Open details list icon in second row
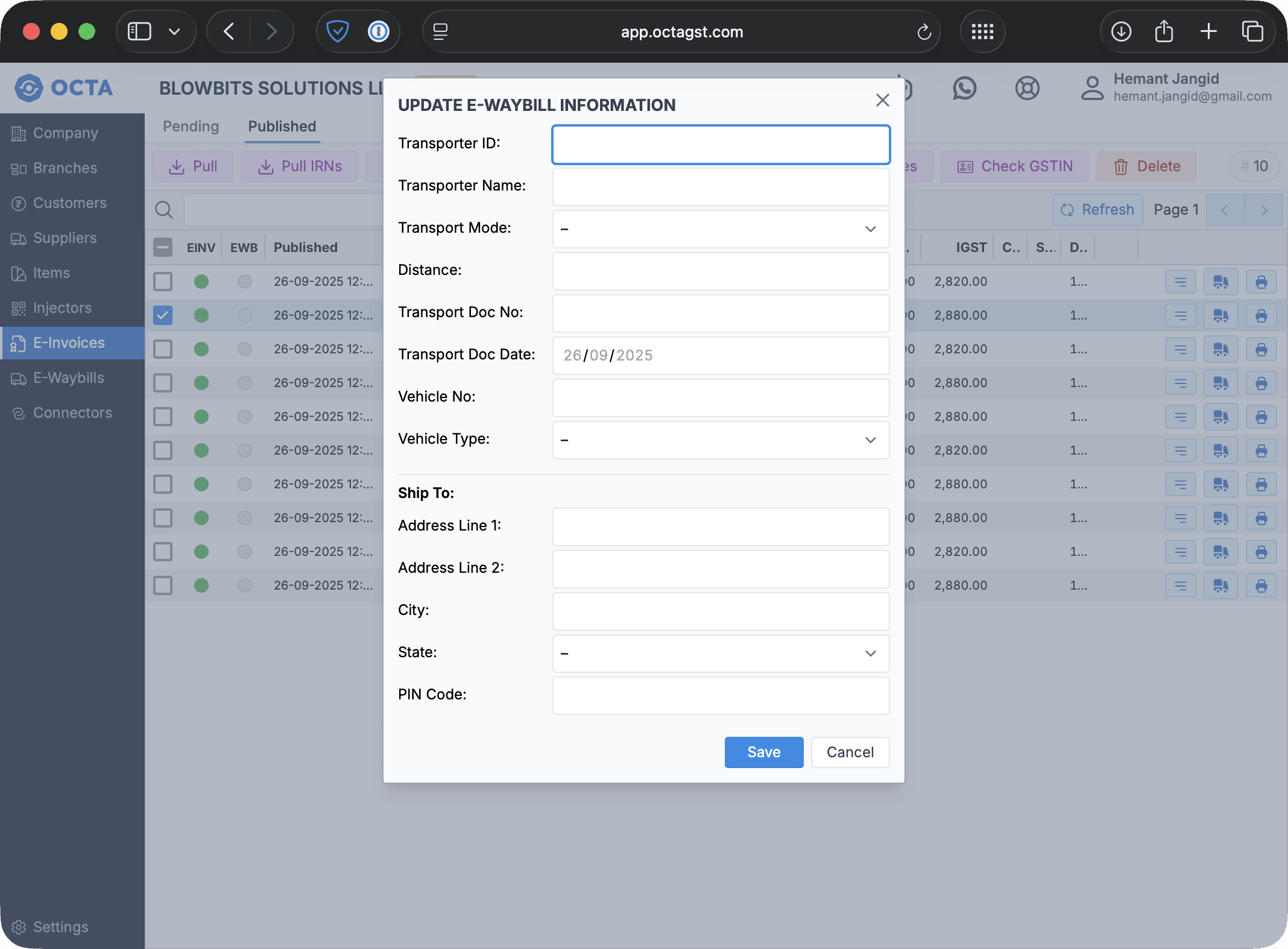The width and height of the screenshot is (1288, 949). tap(1180, 315)
